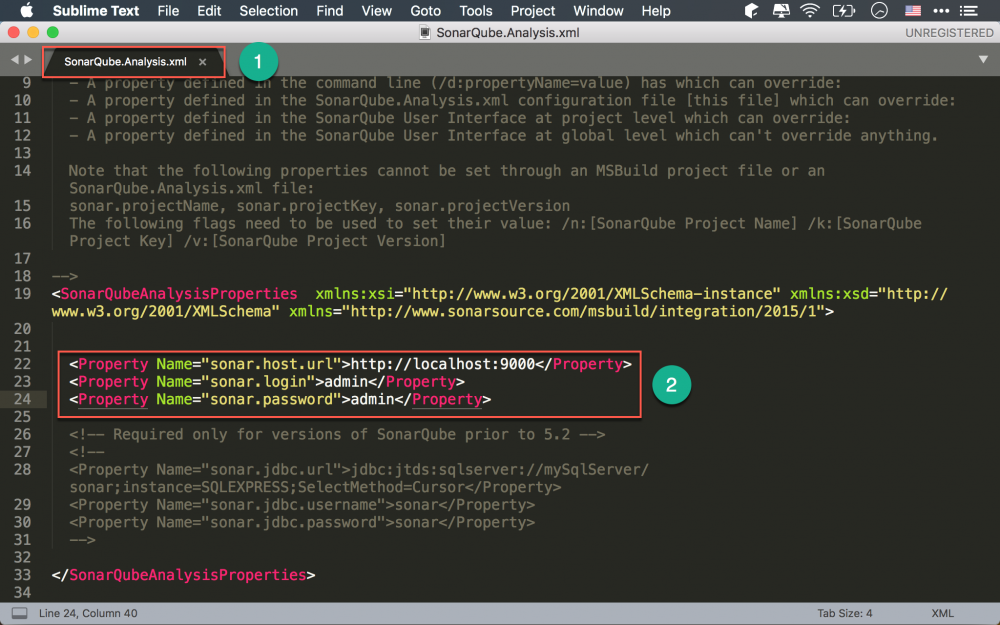This screenshot has width=1000, height=625.
Task: Click the sonar.host.url property name
Action: [272, 364]
